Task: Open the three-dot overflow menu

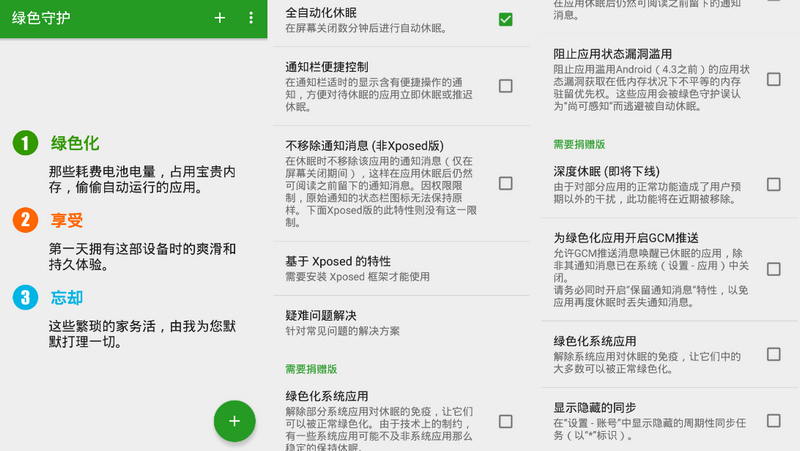Action: click(251, 19)
